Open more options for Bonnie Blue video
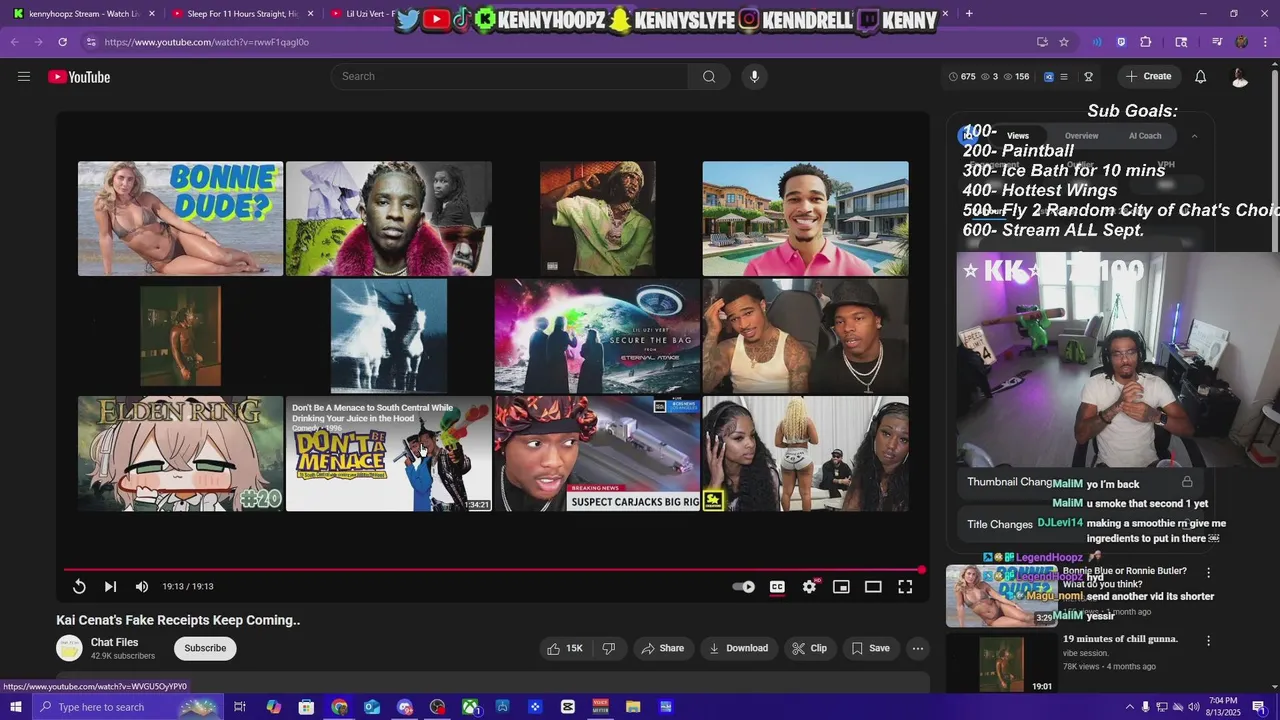1280x720 pixels. [x=1208, y=573]
